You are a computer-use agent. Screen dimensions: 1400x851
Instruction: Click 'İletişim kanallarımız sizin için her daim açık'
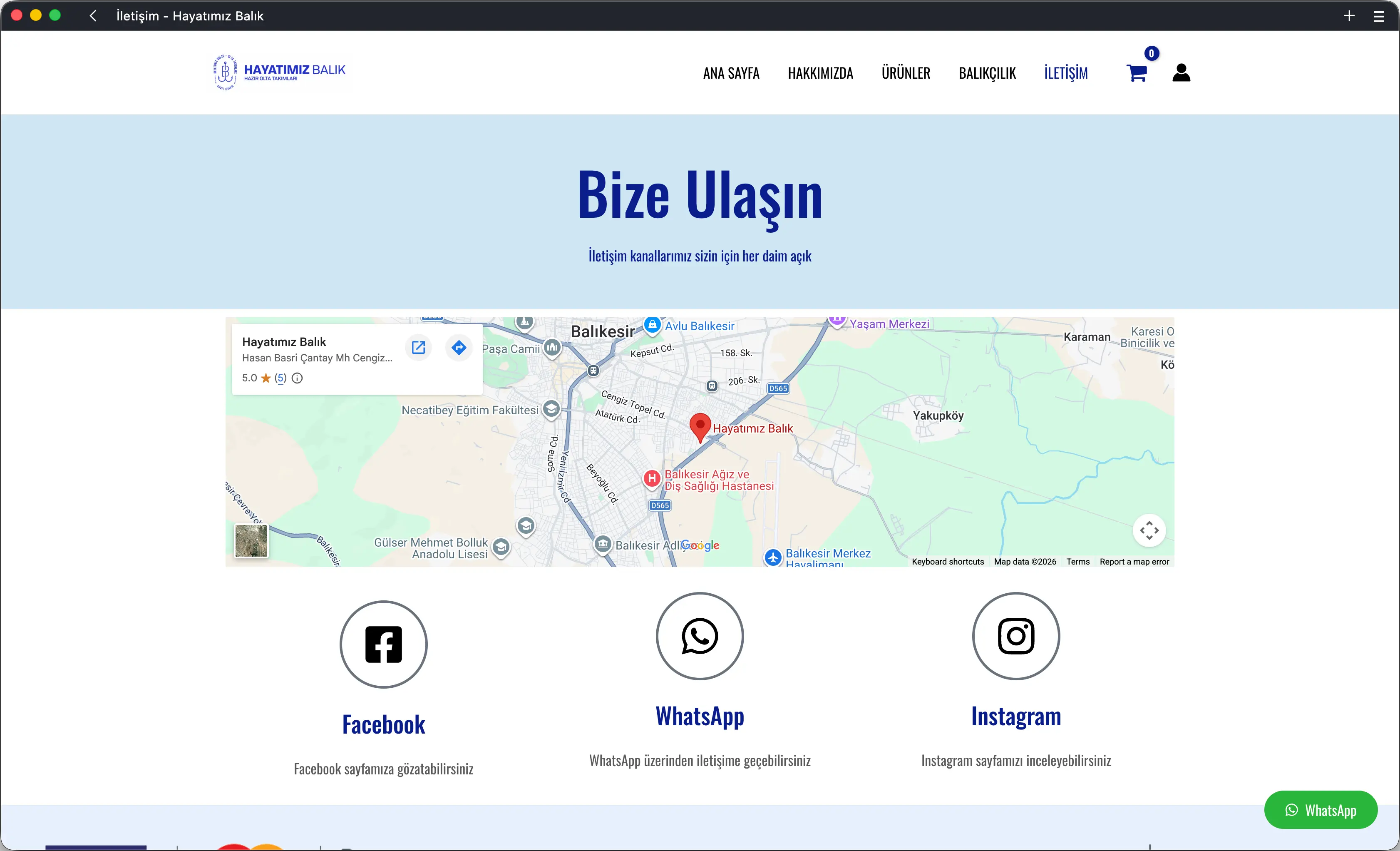pos(700,256)
